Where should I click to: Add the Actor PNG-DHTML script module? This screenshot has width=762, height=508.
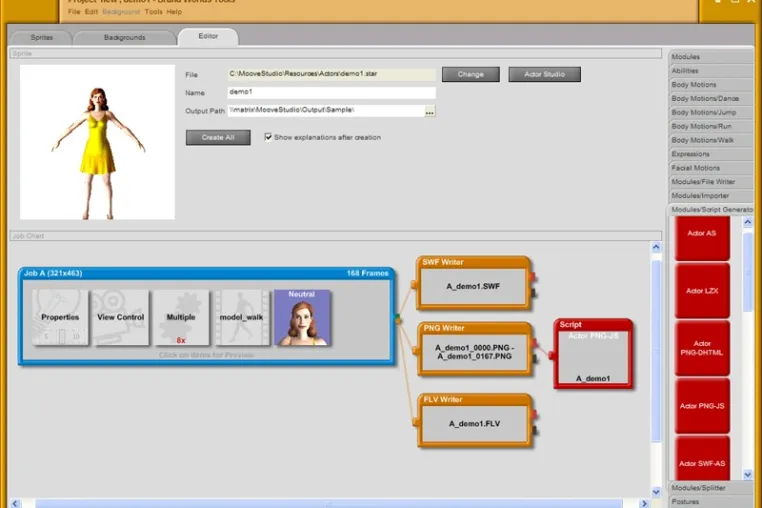pyautogui.click(x=702, y=348)
